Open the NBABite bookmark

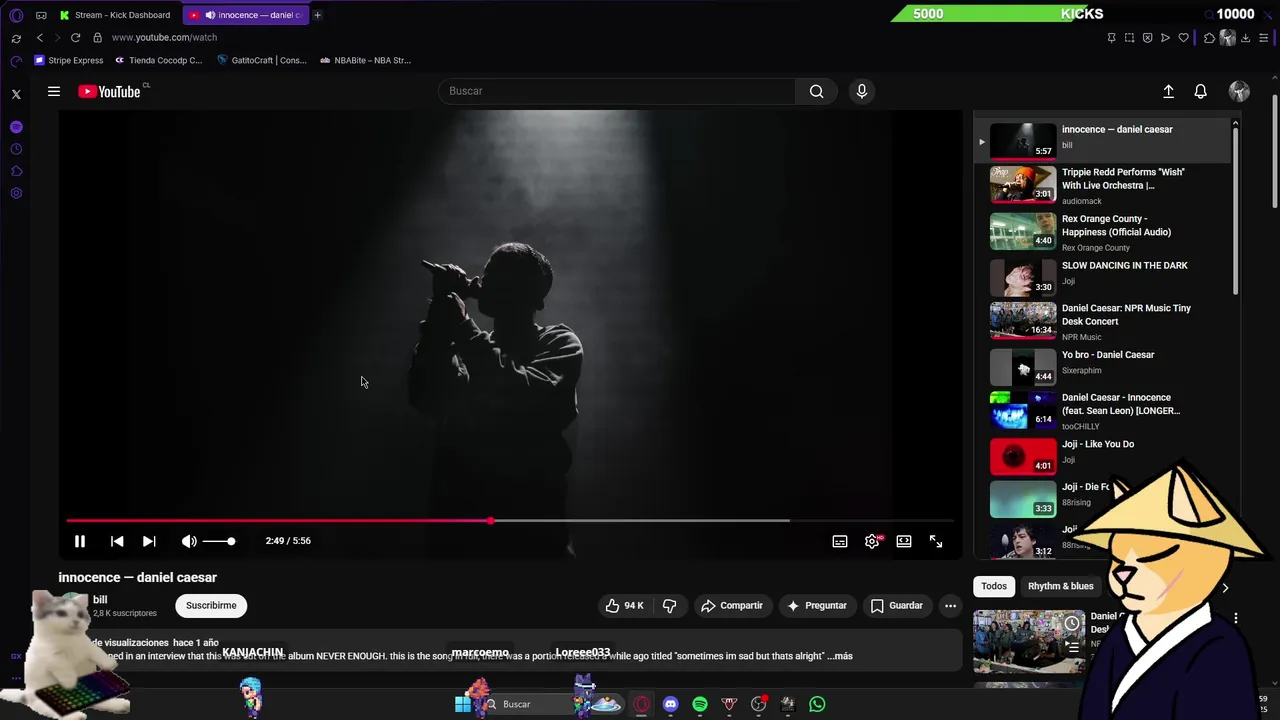(x=366, y=60)
